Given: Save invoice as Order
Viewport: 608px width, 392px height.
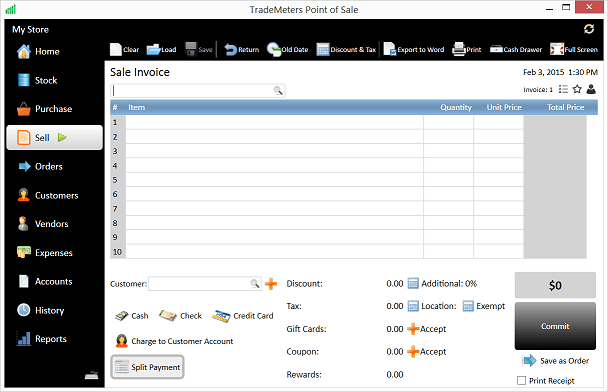Looking at the screenshot, I should [x=556, y=361].
